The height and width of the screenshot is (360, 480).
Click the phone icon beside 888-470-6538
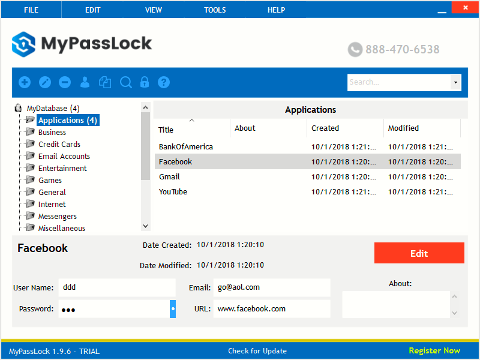tap(355, 50)
